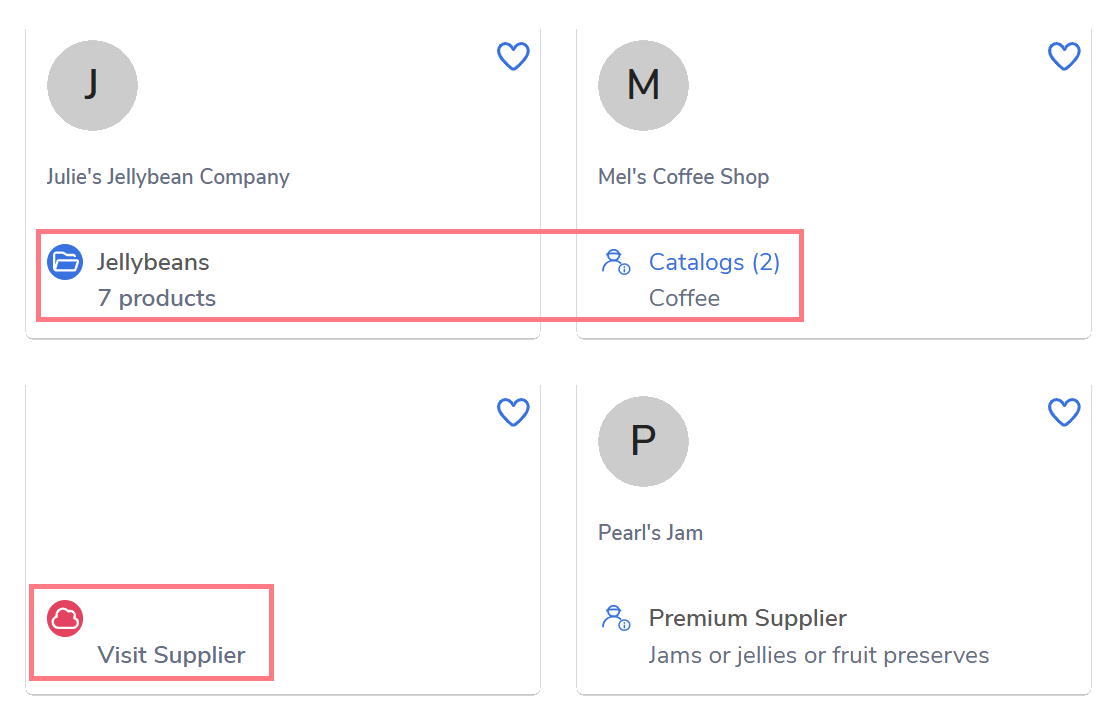Screen dimensions: 1104x709
Task: Open the Julie's Jellybean Company supplier name
Action: [168, 177]
